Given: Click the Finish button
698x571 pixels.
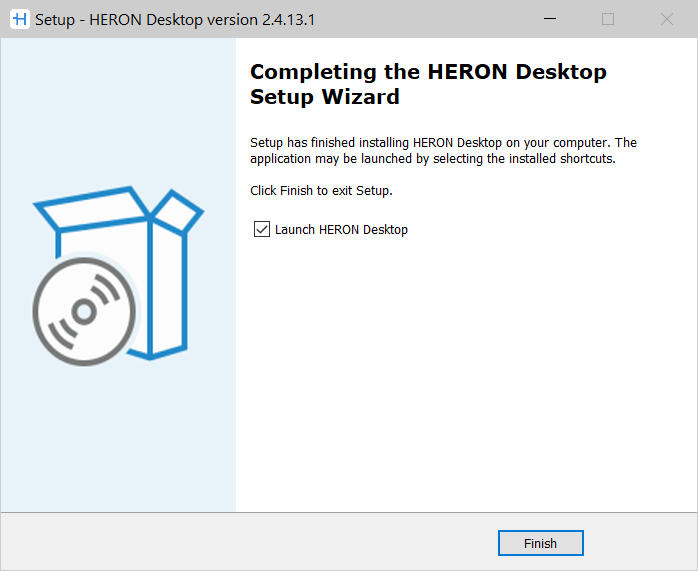Looking at the screenshot, I should [x=540, y=543].
